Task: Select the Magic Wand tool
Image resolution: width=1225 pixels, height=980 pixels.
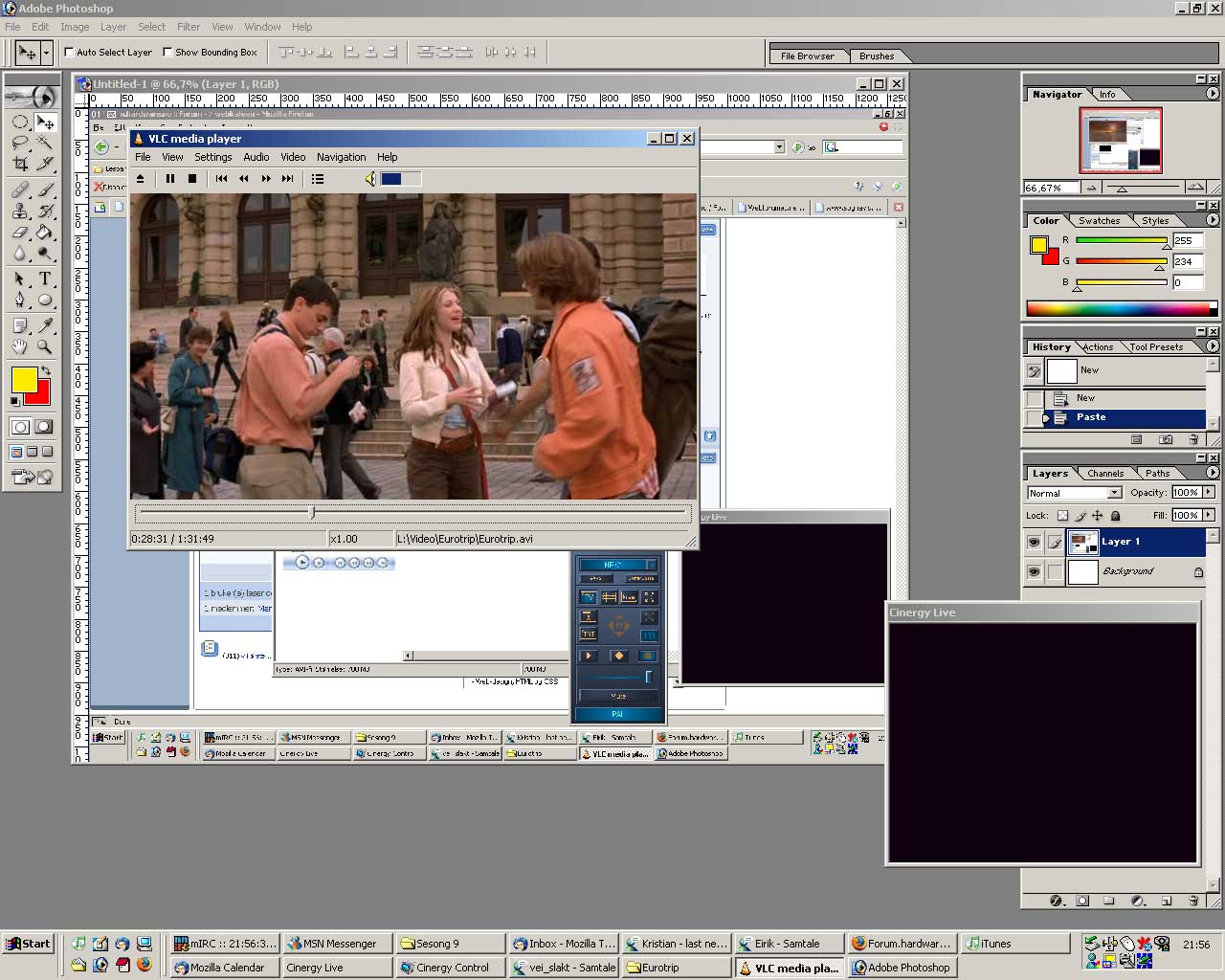Action: [45, 143]
